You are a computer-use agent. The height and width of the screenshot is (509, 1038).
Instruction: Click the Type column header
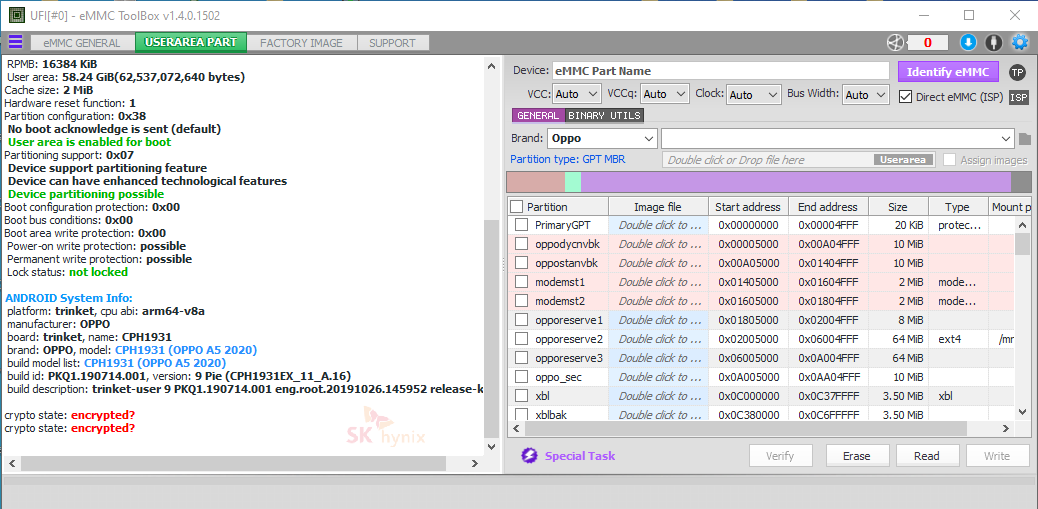coord(957,207)
